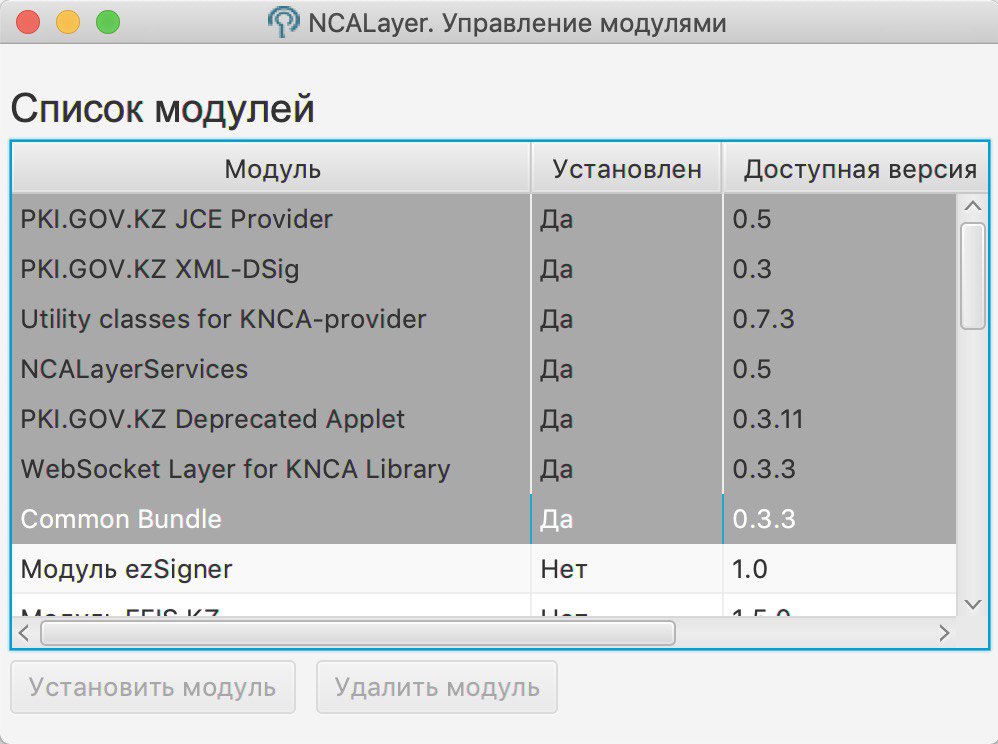998x744 pixels.
Task: Select PKI.GOV.KZ Deprecated Applet module
Action: (x=484, y=419)
